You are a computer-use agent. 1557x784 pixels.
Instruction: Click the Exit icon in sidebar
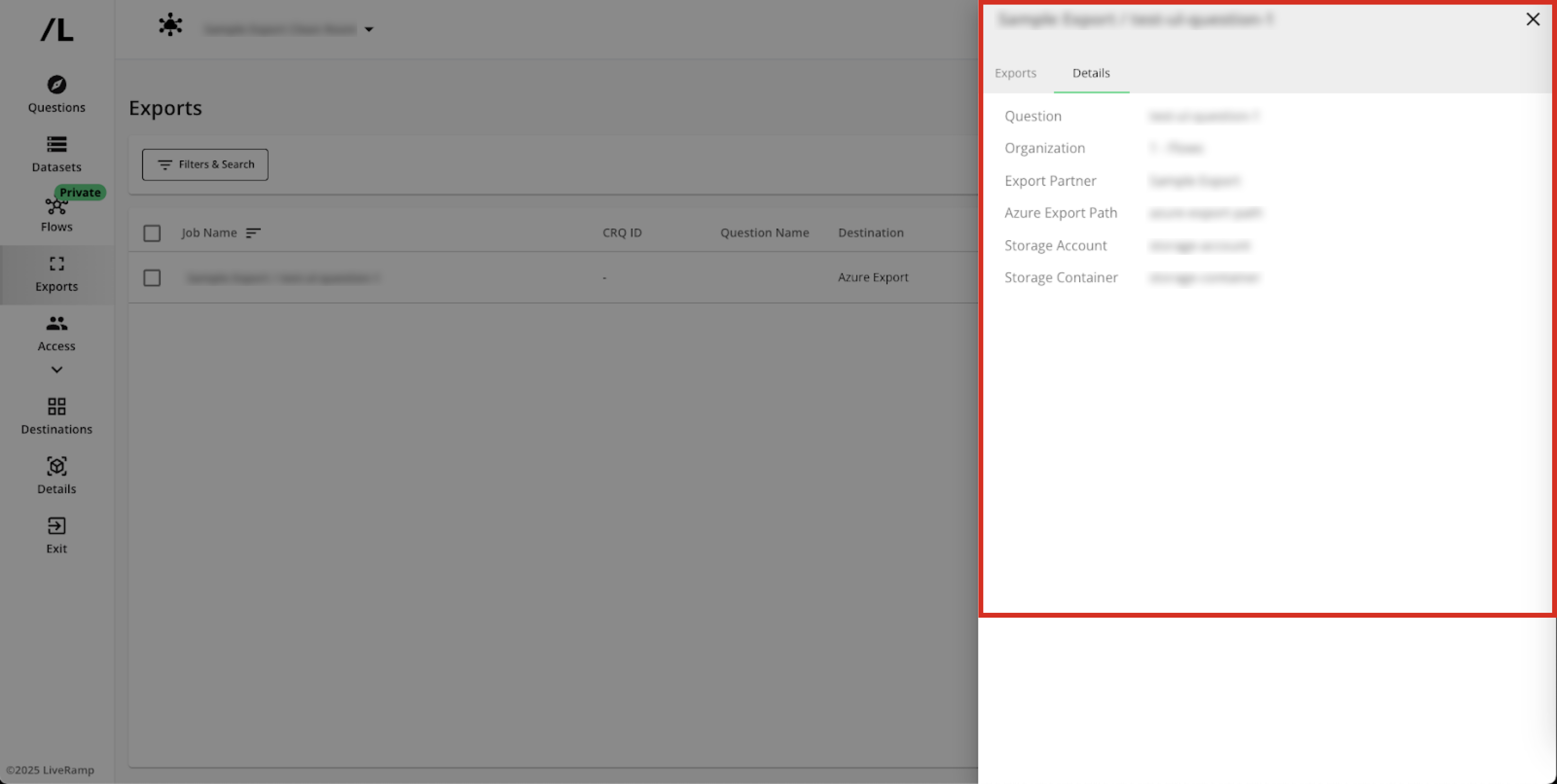click(57, 526)
